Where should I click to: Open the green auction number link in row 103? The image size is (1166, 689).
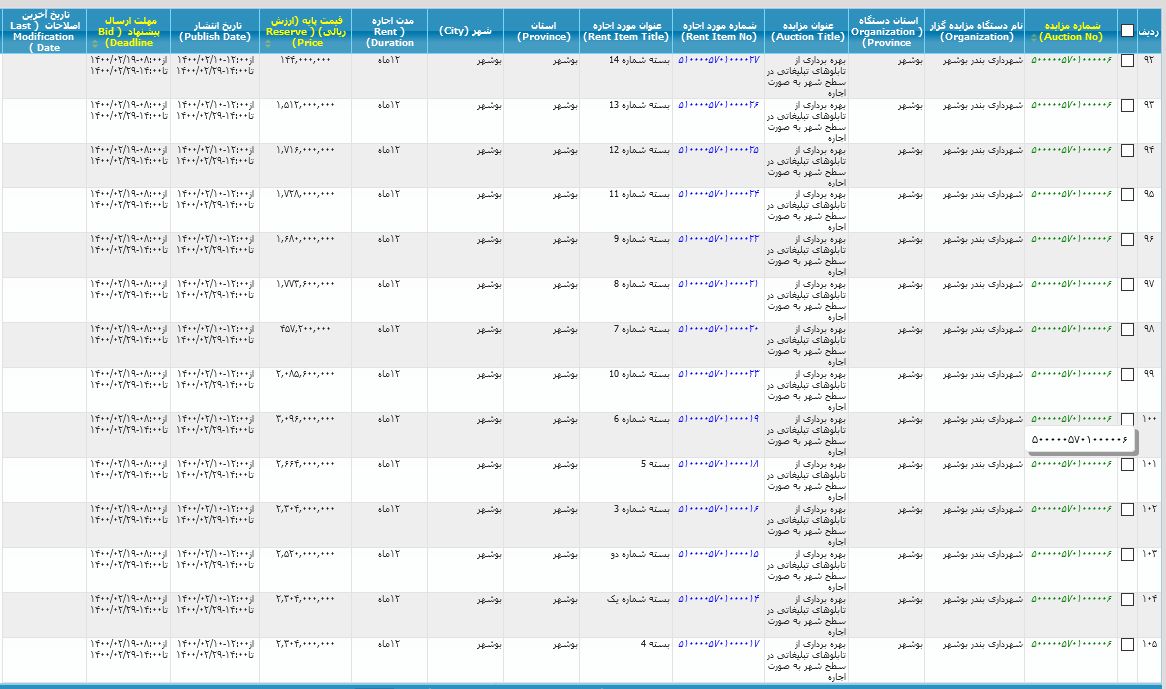1071,554
